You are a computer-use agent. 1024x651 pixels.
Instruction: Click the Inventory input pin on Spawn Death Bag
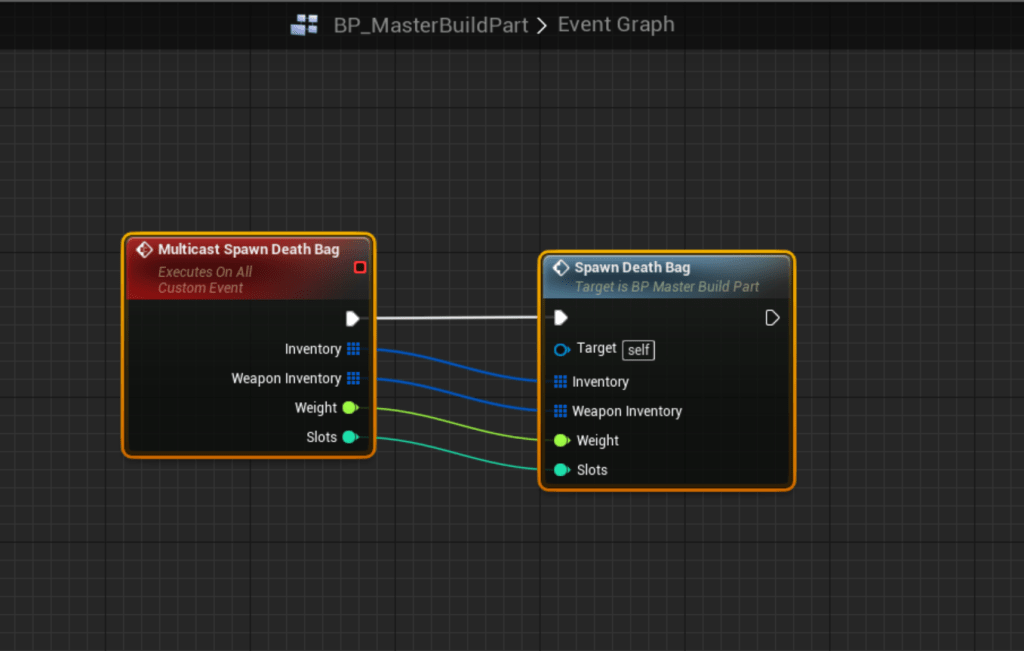pyautogui.click(x=560, y=382)
